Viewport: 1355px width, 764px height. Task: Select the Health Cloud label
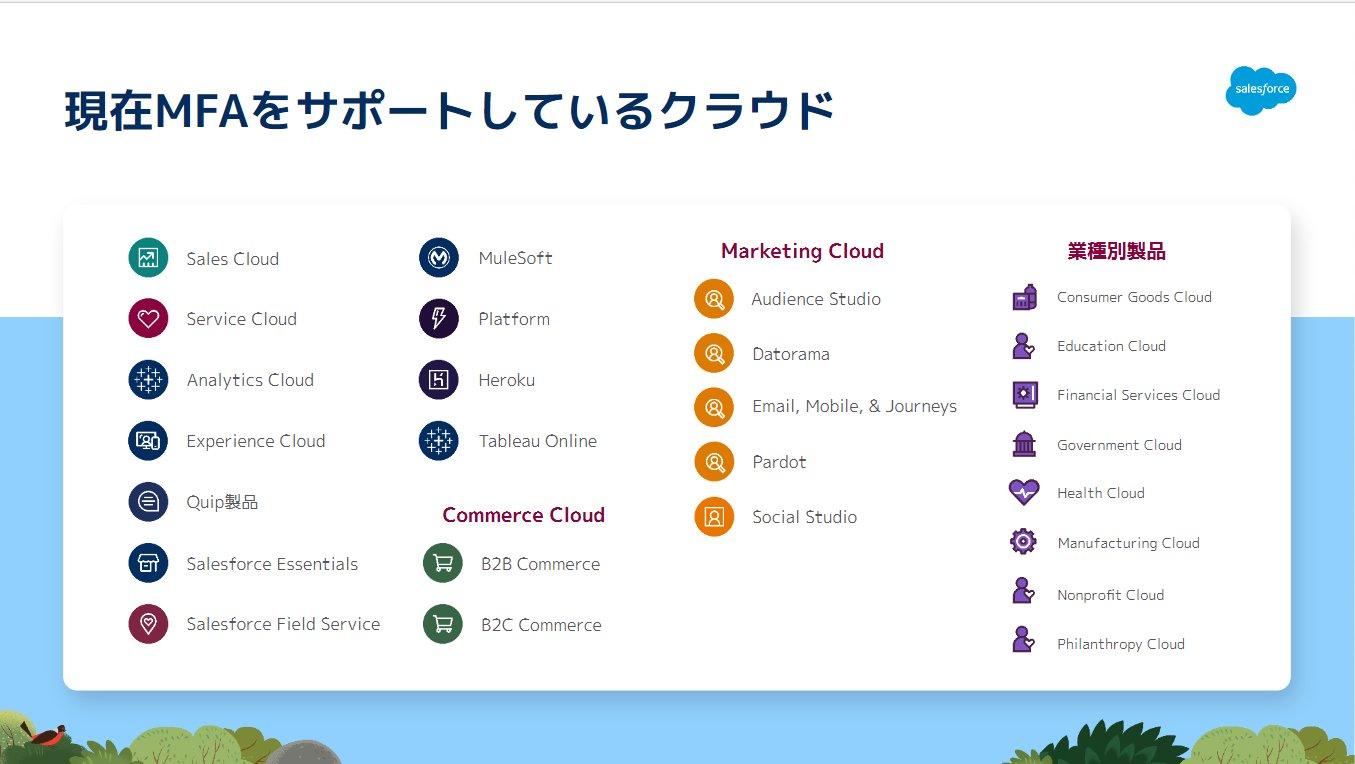[1100, 493]
